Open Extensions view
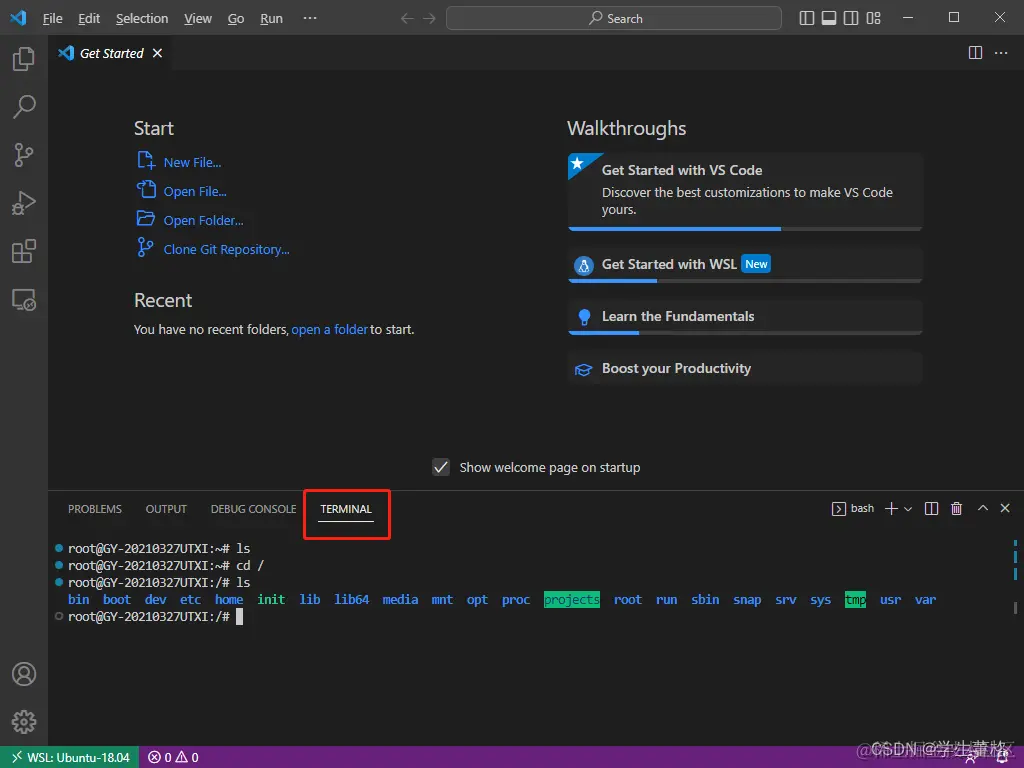 [24, 251]
